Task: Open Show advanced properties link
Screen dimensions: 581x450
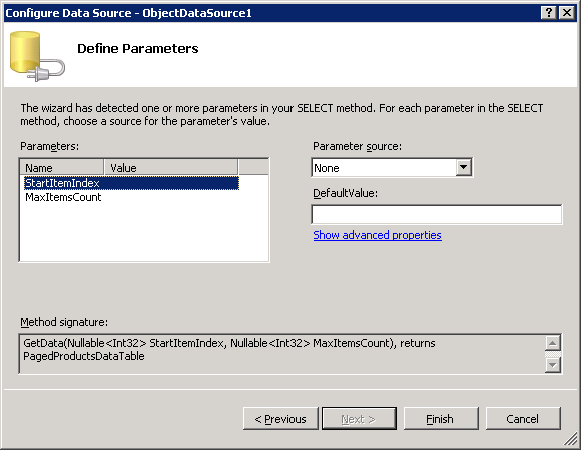Action: [377, 235]
